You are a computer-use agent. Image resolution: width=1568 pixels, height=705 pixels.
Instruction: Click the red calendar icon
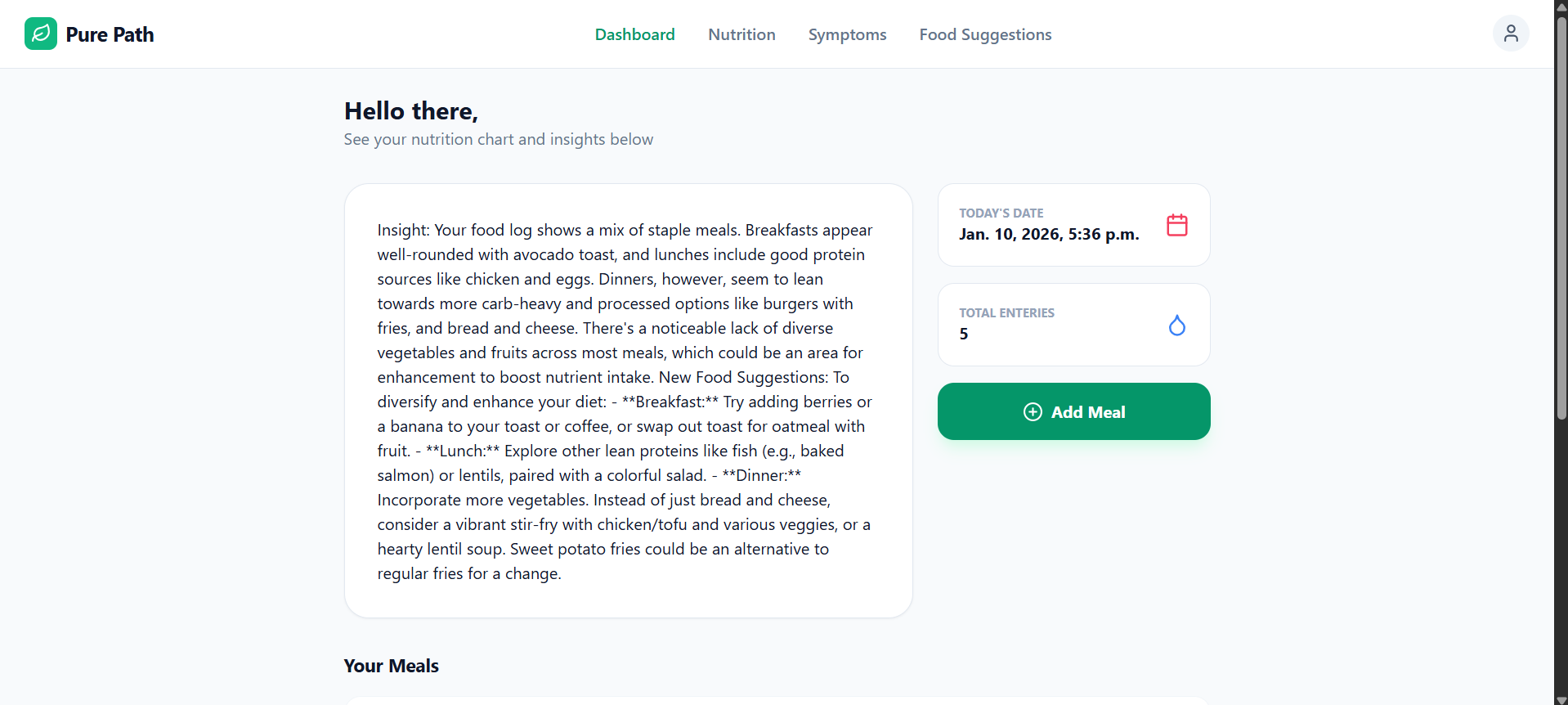[1176, 225]
